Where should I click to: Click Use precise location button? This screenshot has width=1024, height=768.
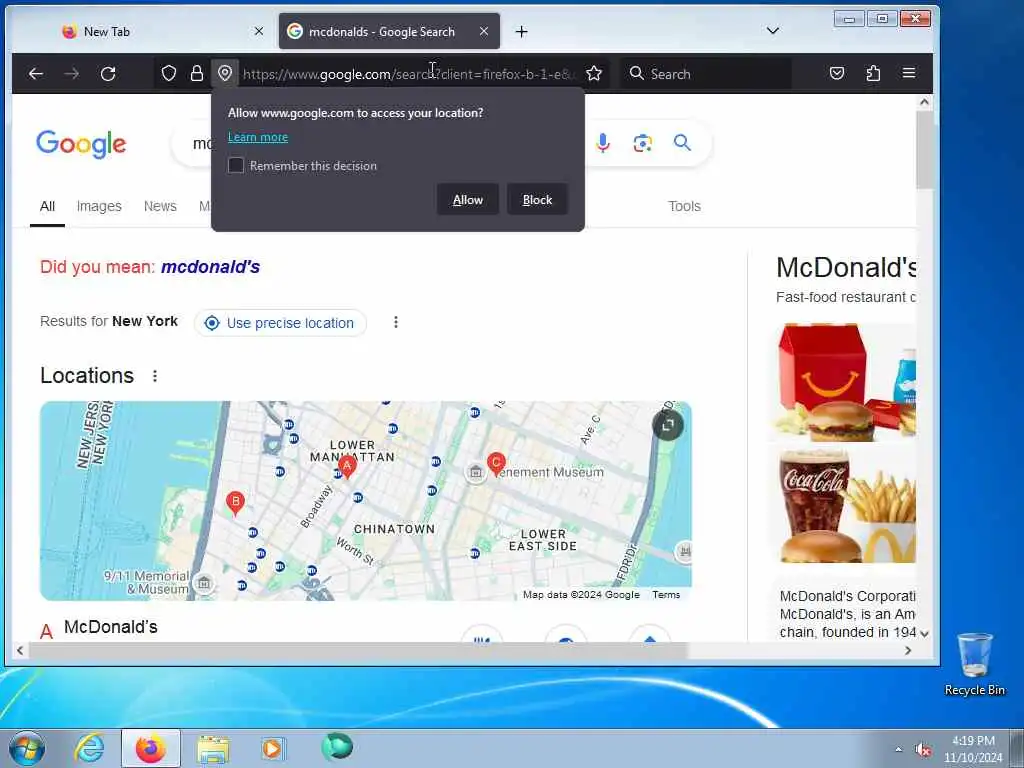281,323
